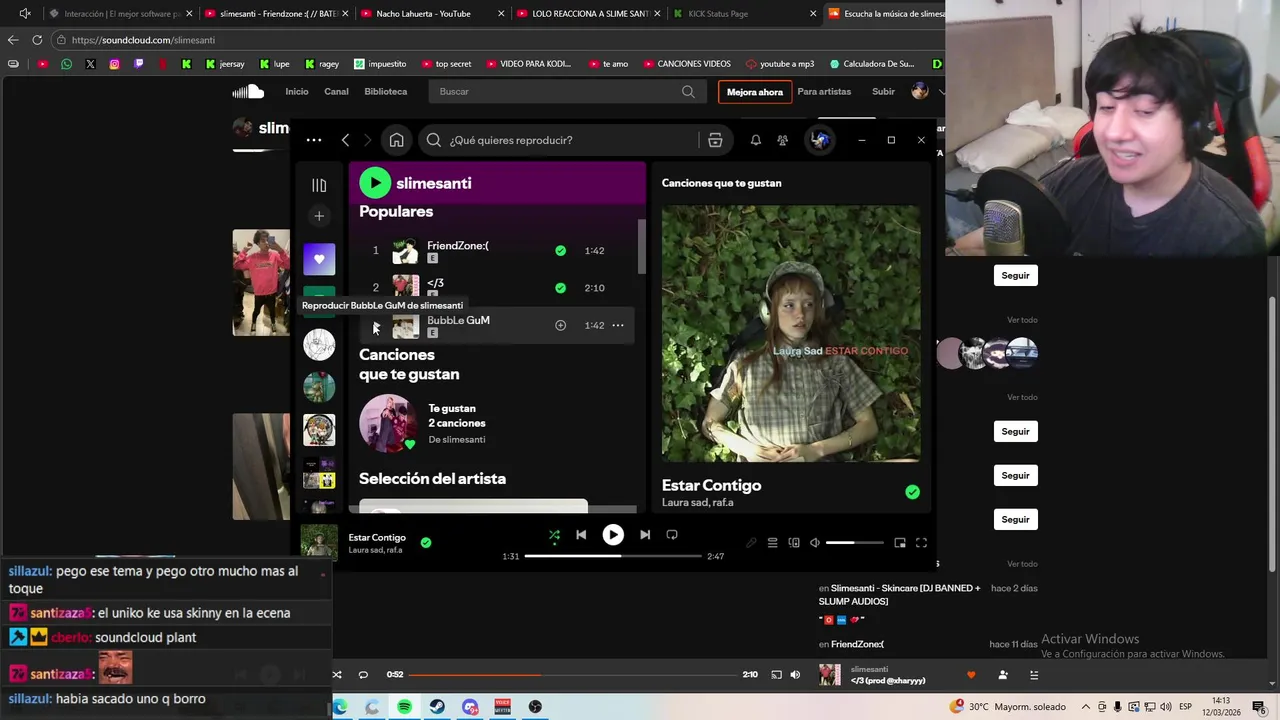Viewport: 1280px width, 720px height.
Task: Open now-playing cover thumbnail in Spotify bar
Action: (319, 542)
